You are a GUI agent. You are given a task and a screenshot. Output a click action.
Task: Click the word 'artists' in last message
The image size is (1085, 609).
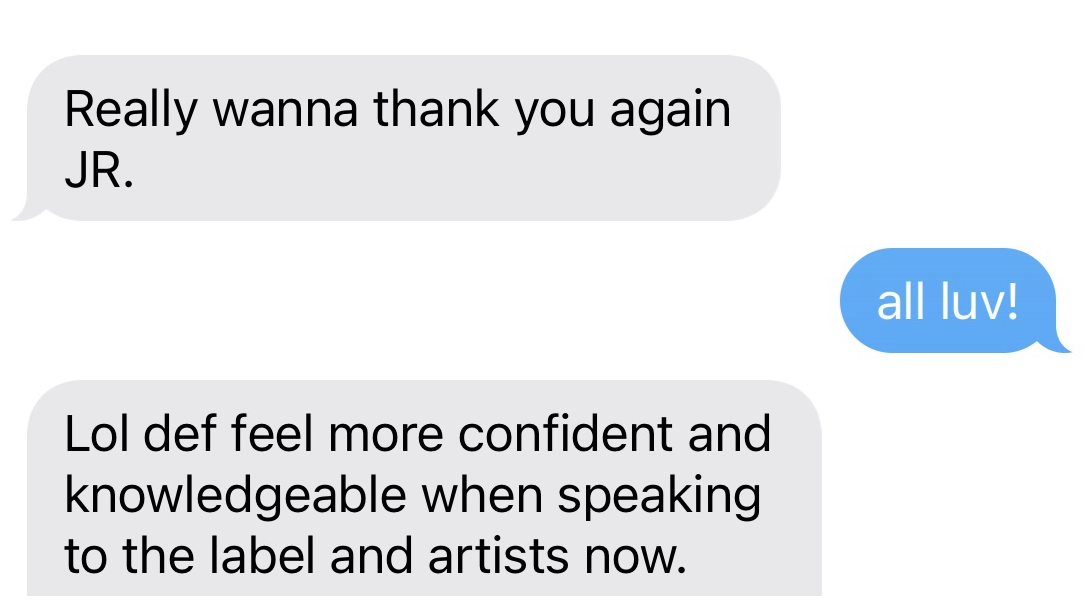[499, 556]
